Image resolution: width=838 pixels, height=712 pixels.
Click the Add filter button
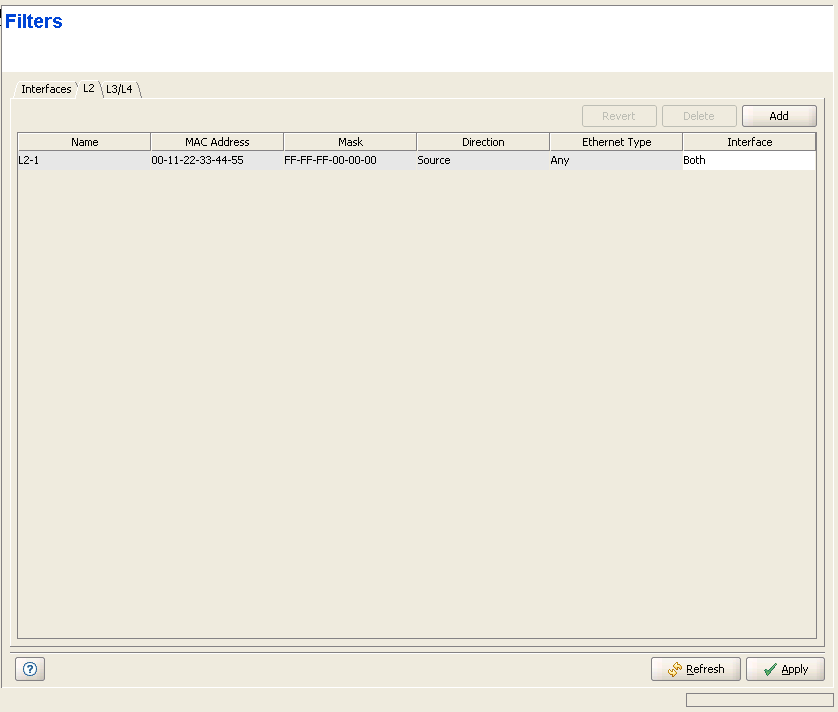779,116
